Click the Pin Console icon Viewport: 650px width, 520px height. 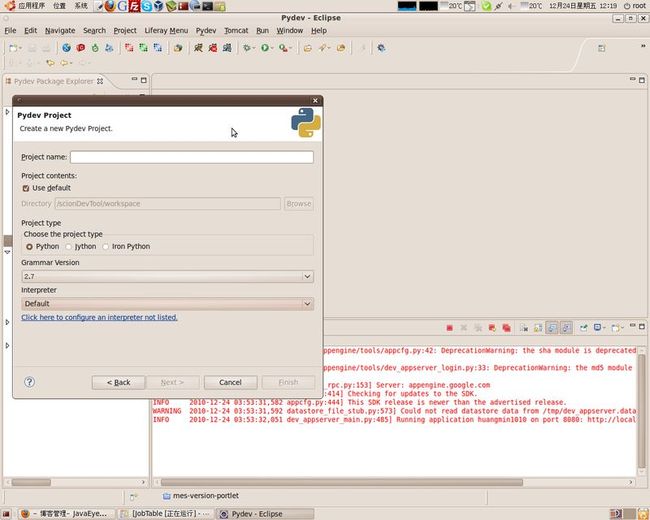tap(583, 328)
